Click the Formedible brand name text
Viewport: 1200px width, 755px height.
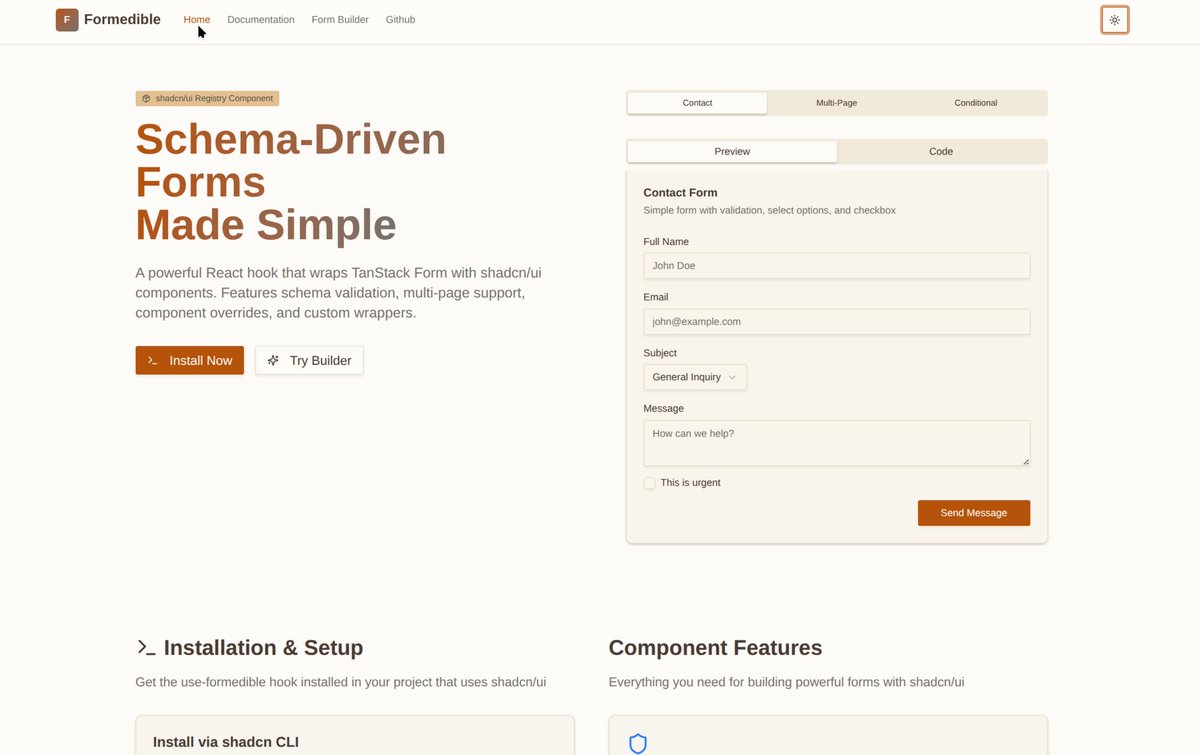[122, 19]
